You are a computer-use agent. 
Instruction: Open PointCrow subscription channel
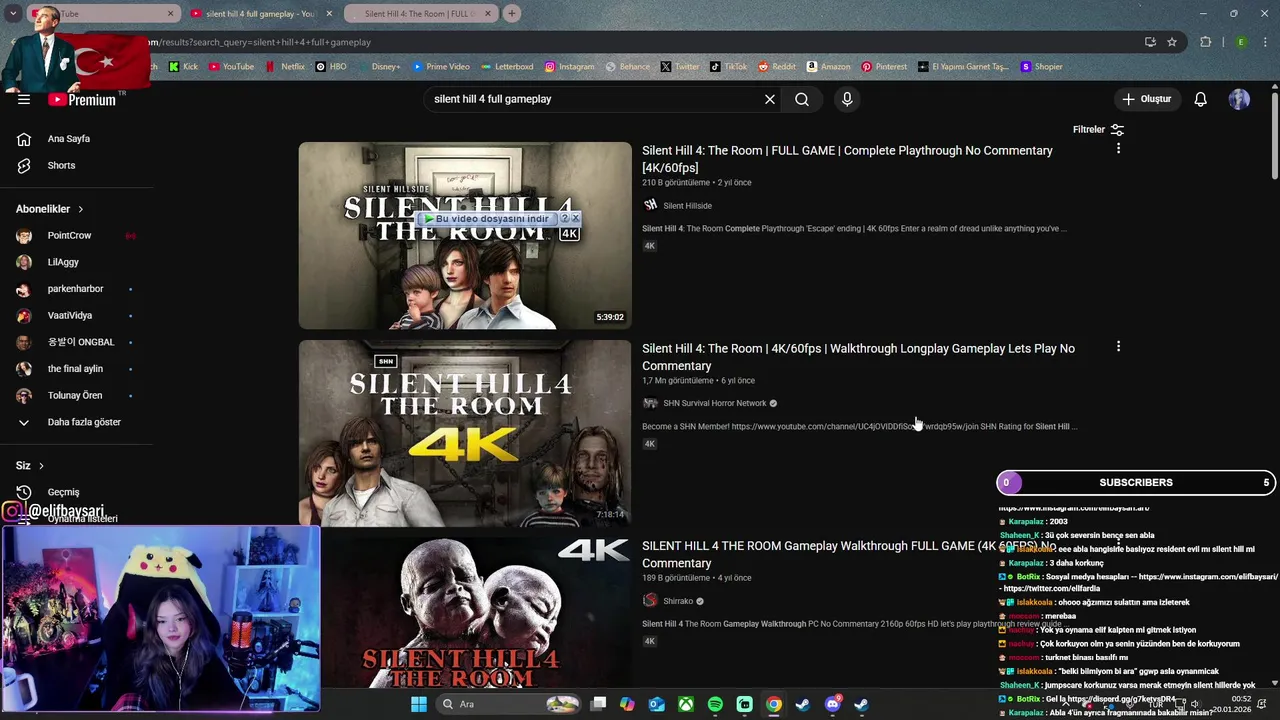click(69, 236)
